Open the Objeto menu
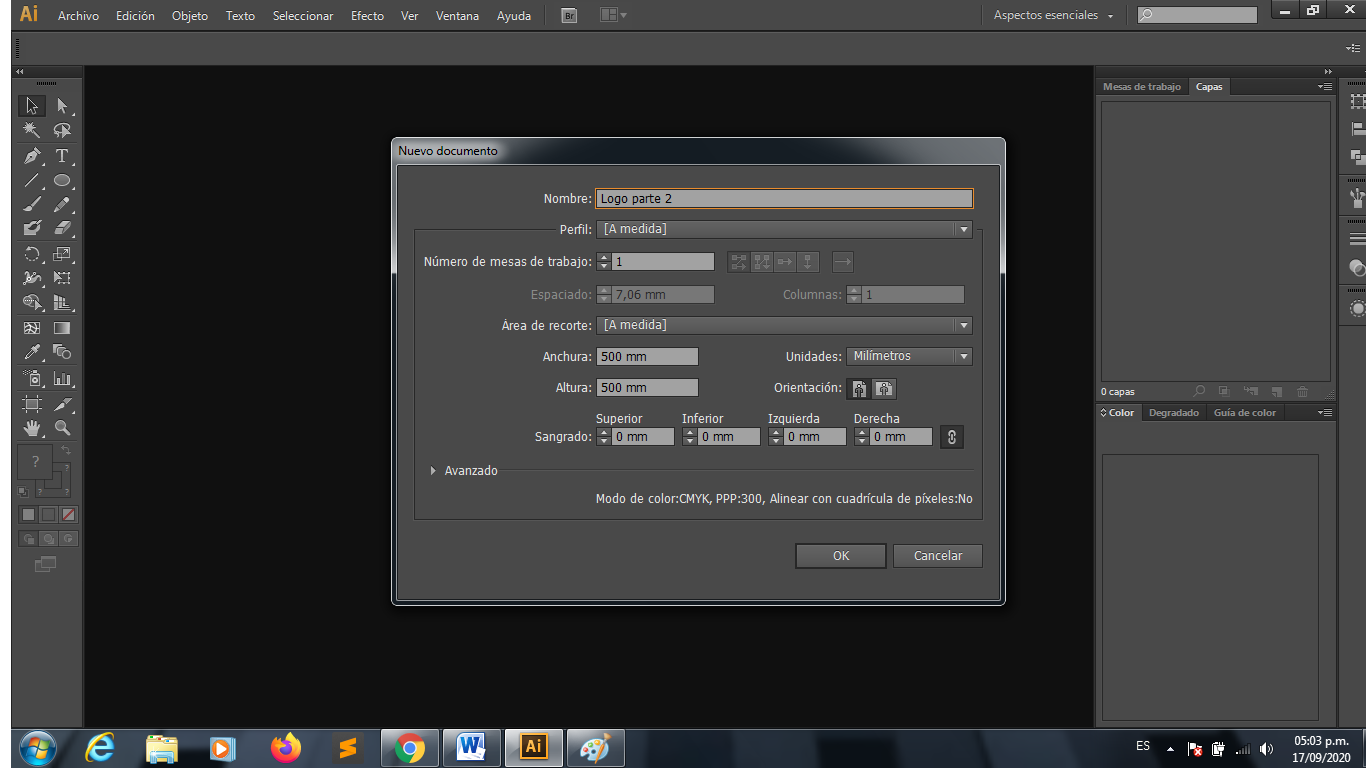This screenshot has width=1366, height=768. click(190, 16)
